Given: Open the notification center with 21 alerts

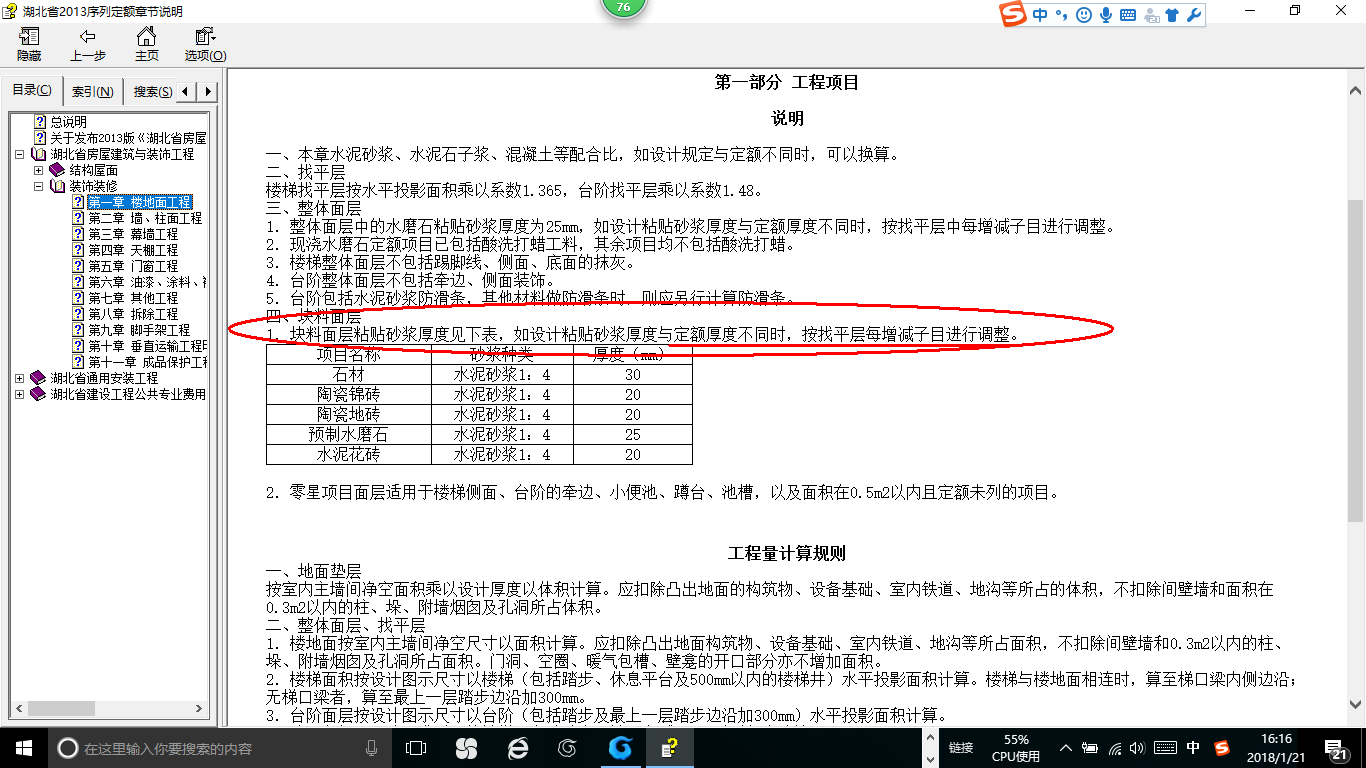Looking at the screenshot, I should pos(1337,748).
